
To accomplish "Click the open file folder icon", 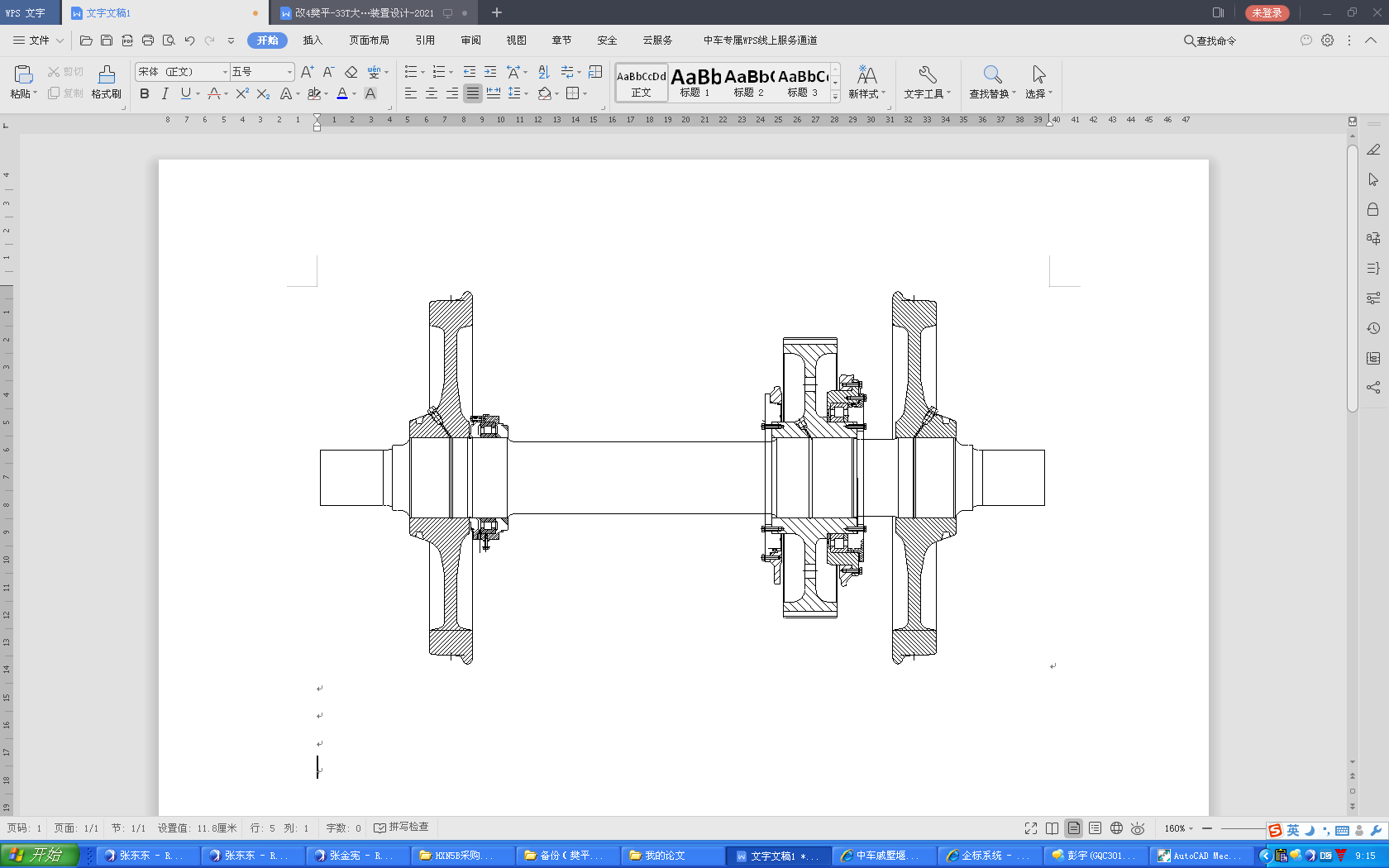I will pos(86,40).
